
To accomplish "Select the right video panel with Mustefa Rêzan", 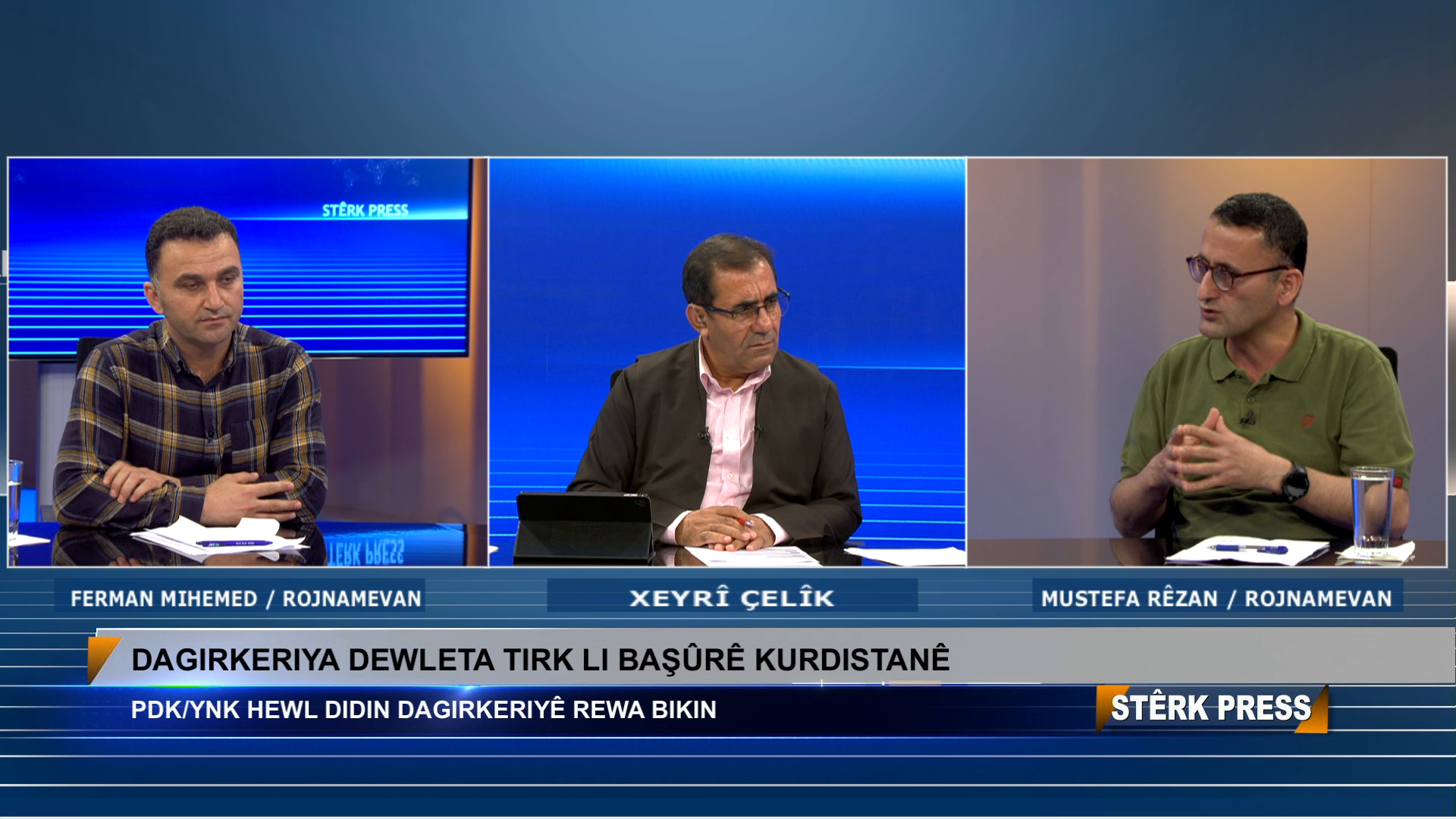I will click(1207, 362).
